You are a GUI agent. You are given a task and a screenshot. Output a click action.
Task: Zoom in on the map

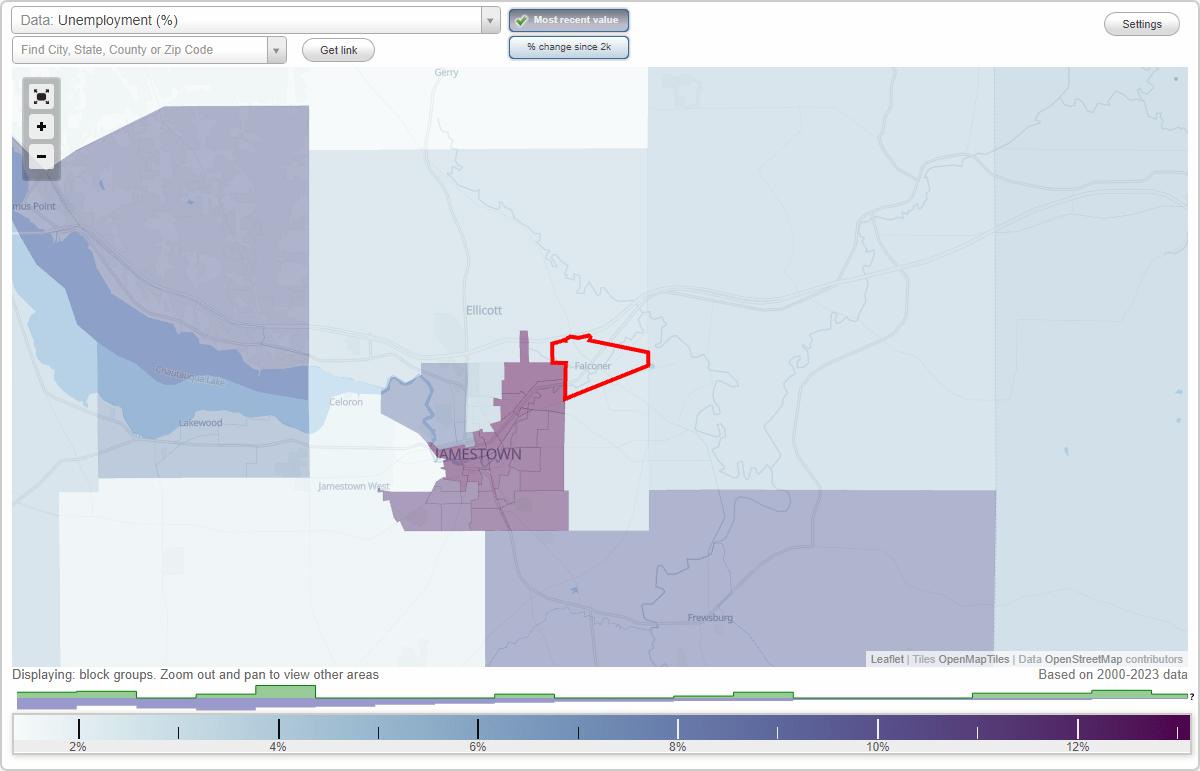[41, 127]
